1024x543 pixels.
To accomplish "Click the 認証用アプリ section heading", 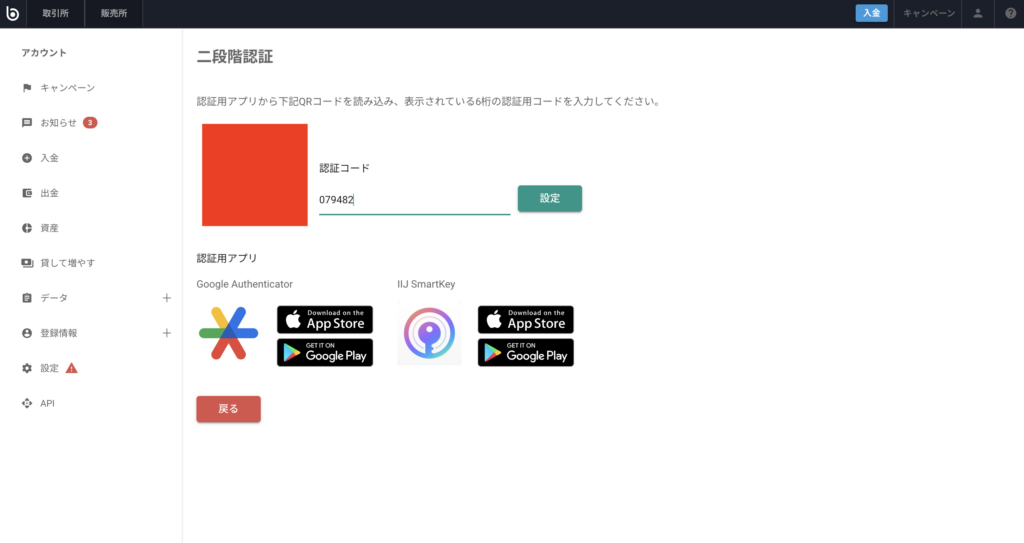I will tap(227, 258).
